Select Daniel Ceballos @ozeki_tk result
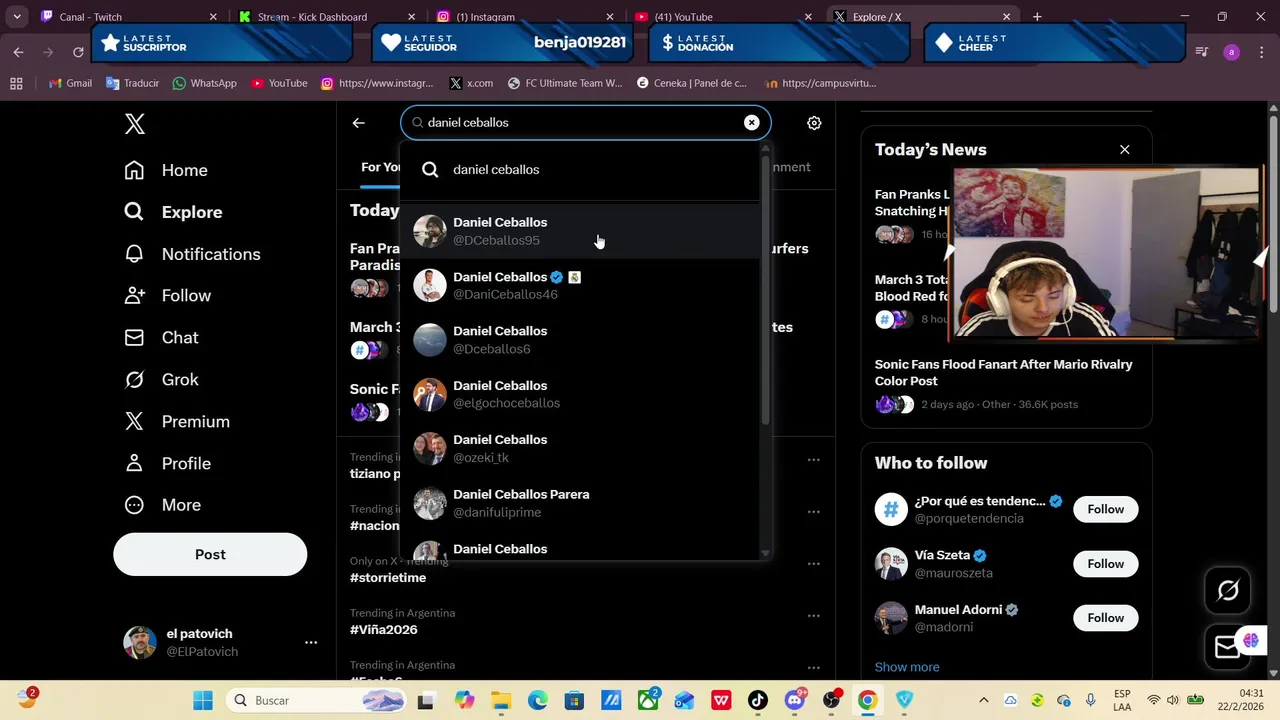 [580, 448]
